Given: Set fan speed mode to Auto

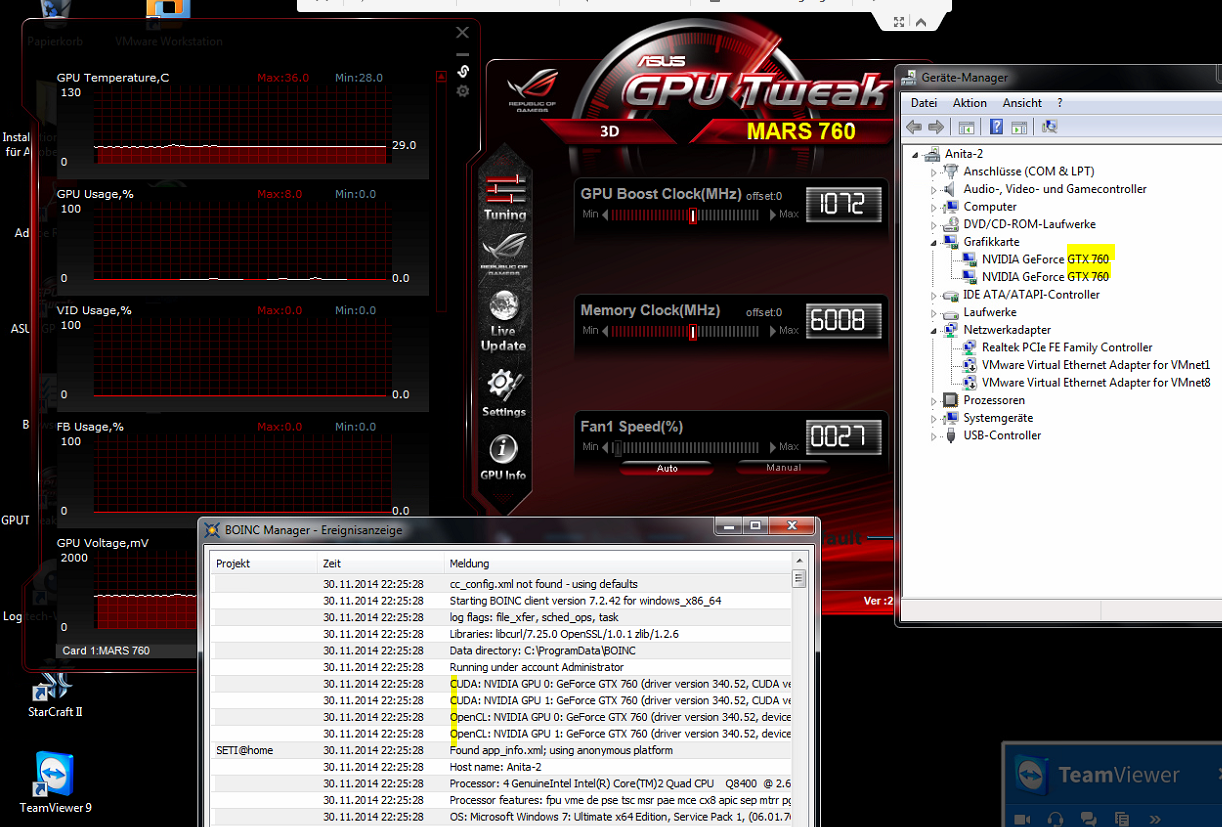Looking at the screenshot, I should (x=667, y=468).
